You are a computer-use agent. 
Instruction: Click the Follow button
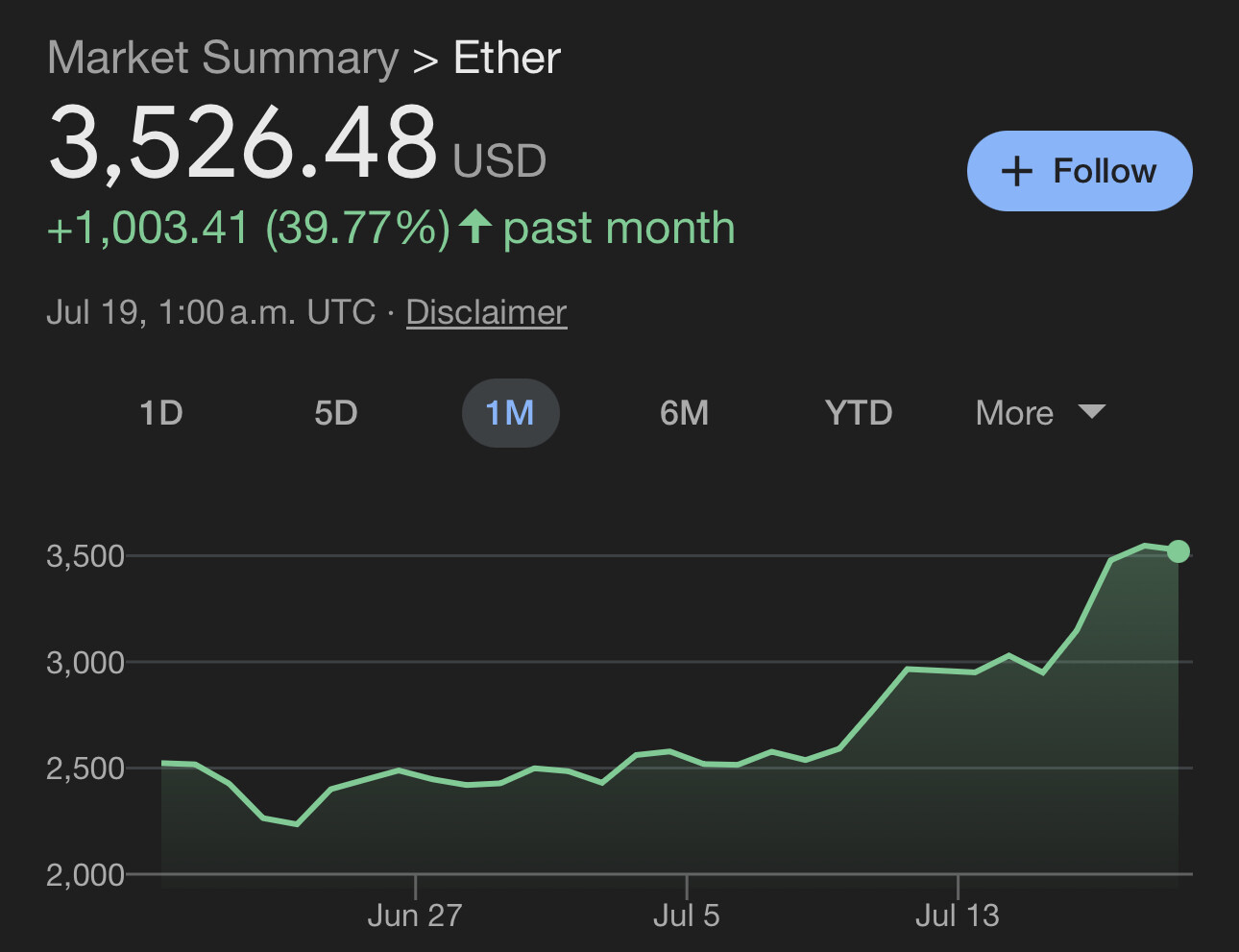tap(1078, 171)
